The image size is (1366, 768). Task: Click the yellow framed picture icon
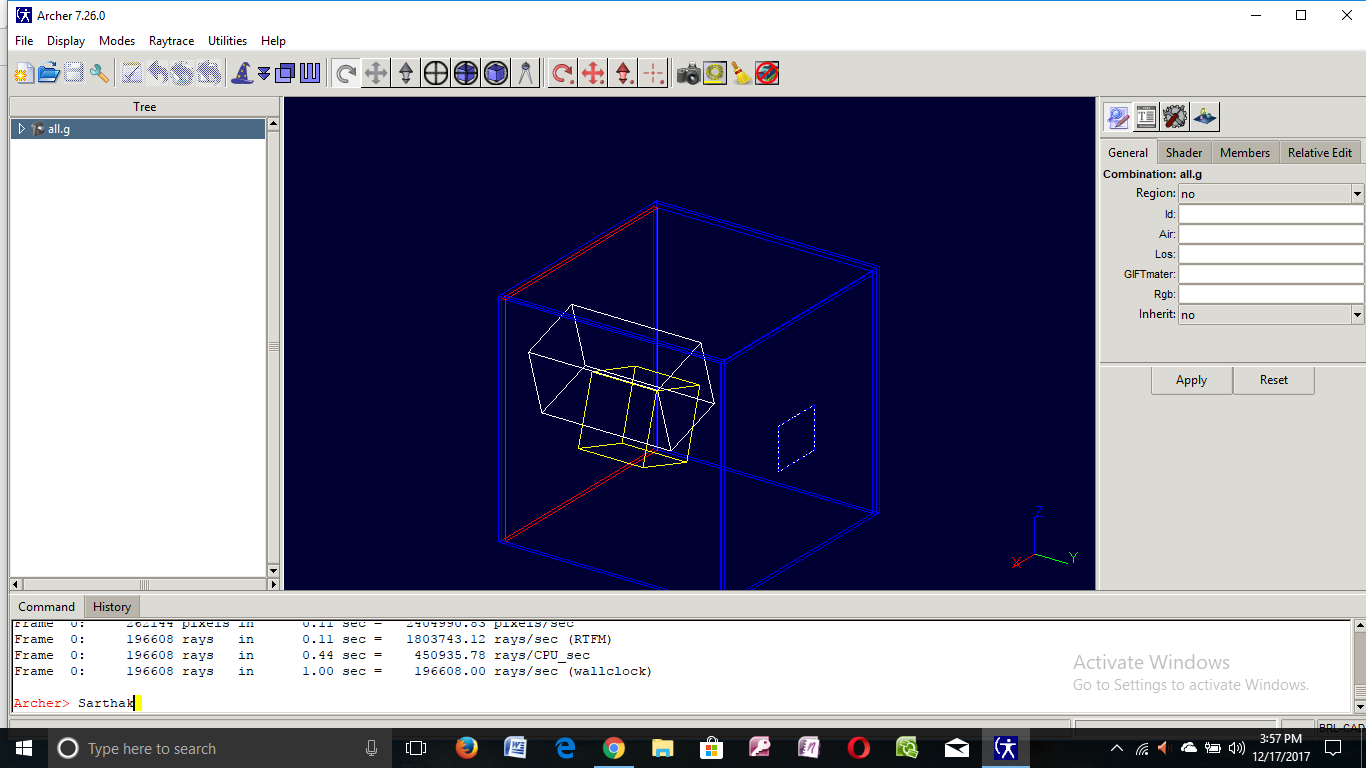tap(714, 73)
